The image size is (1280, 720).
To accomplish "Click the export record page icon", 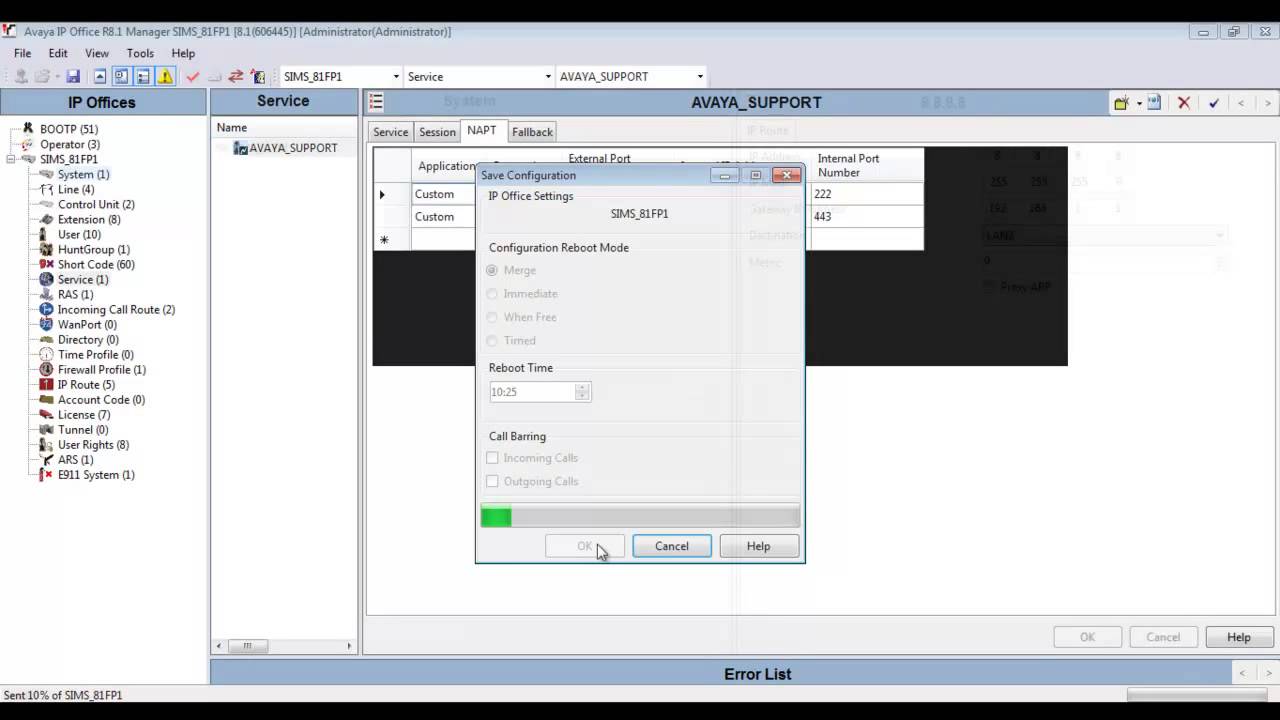I will point(1154,102).
